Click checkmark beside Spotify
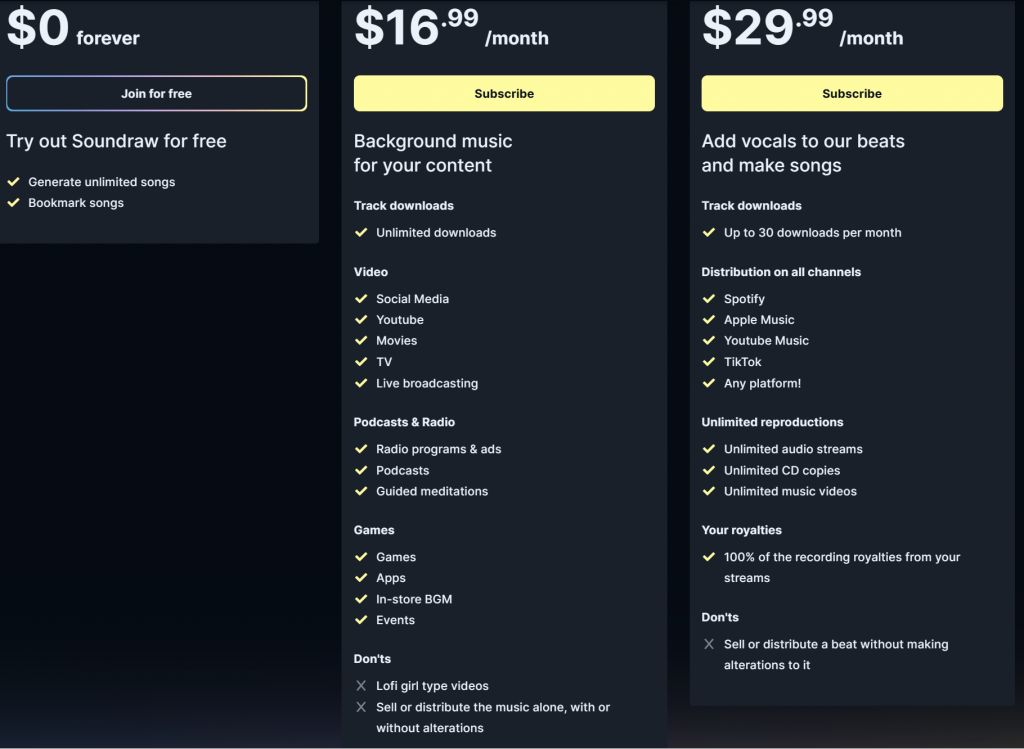1024x749 pixels. click(x=709, y=299)
